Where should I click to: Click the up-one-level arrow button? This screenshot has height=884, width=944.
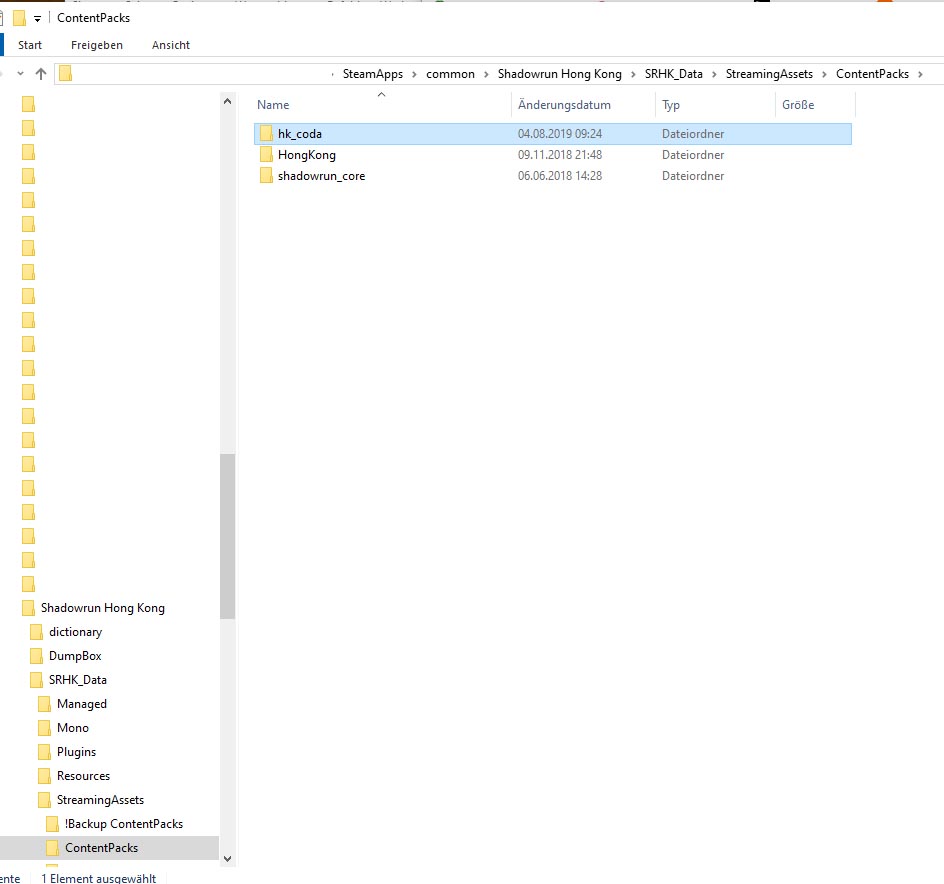tap(41, 74)
